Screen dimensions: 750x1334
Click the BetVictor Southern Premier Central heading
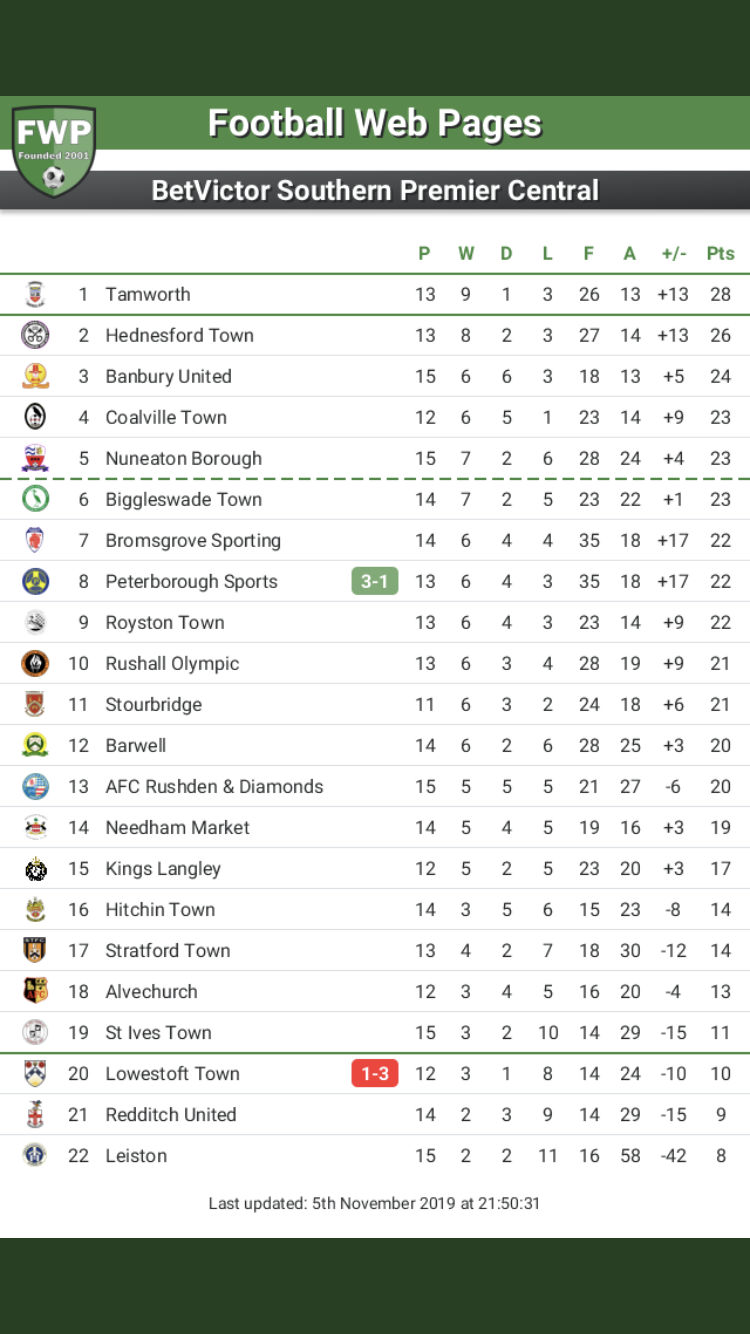[375, 190]
